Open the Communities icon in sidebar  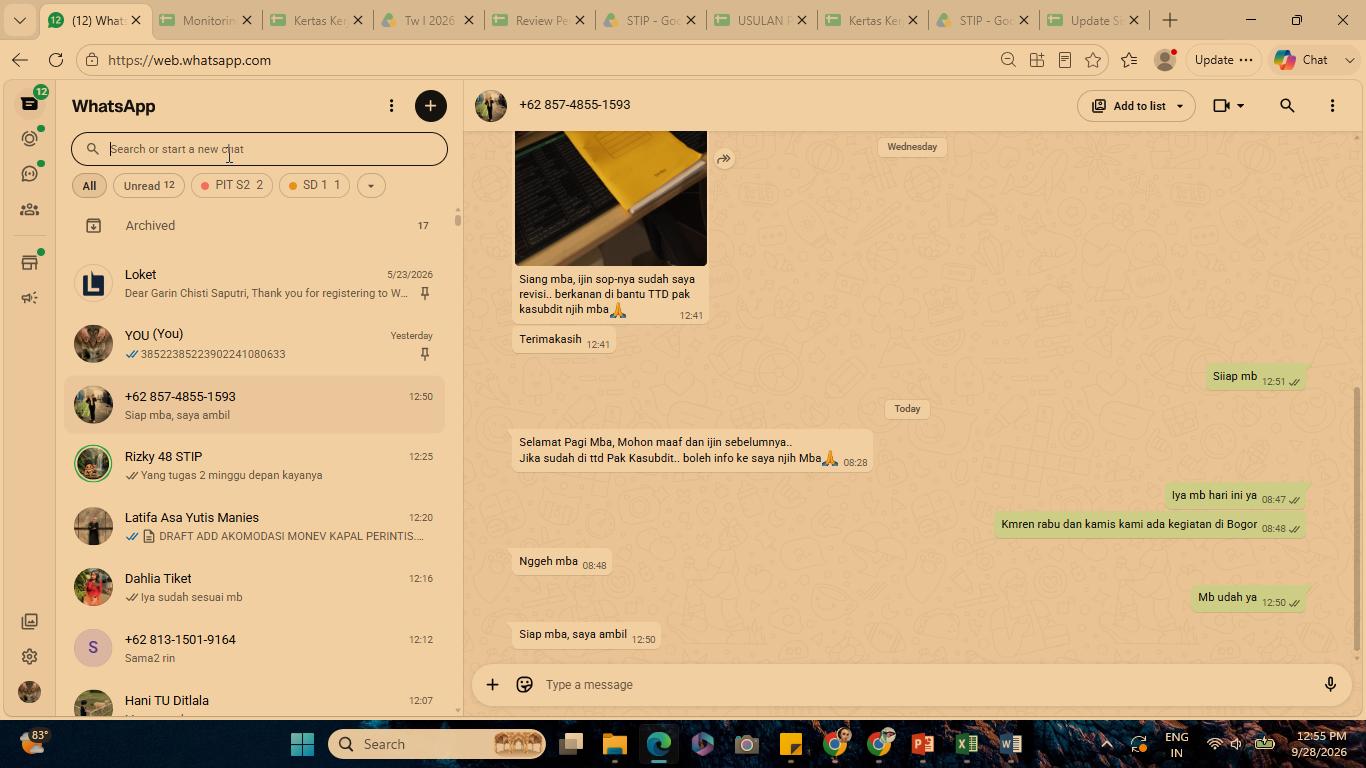29,210
